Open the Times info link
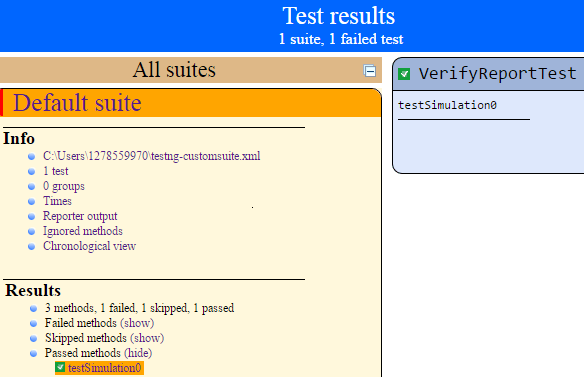This screenshot has height=377, width=584. point(57,201)
